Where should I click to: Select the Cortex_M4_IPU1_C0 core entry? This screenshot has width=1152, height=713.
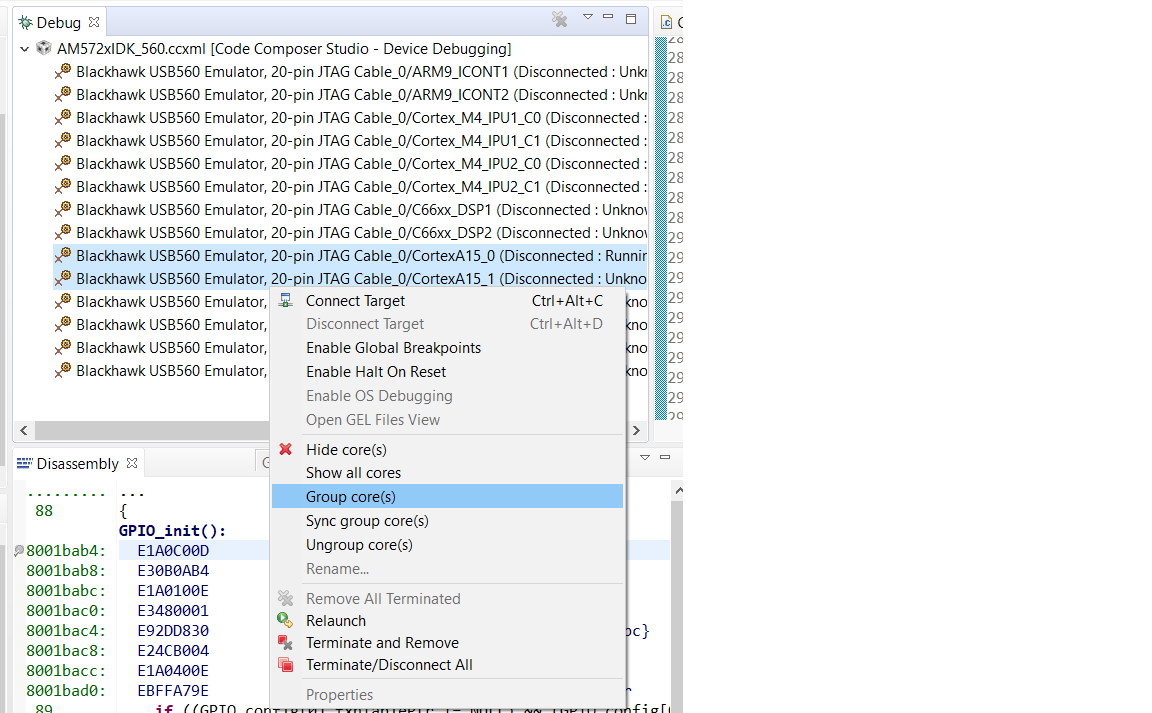tap(361, 118)
